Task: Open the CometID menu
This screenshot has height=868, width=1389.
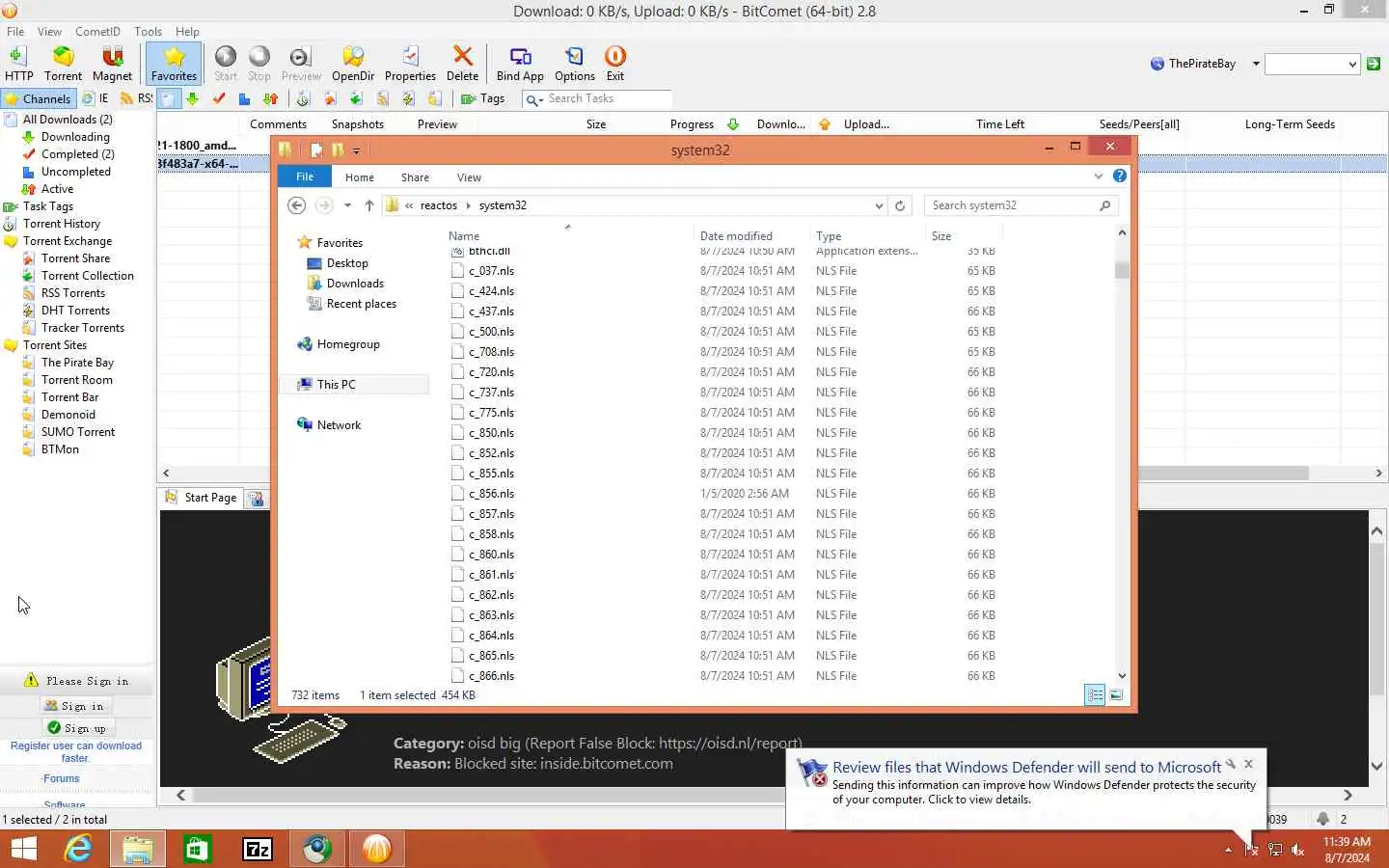Action: click(97, 31)
